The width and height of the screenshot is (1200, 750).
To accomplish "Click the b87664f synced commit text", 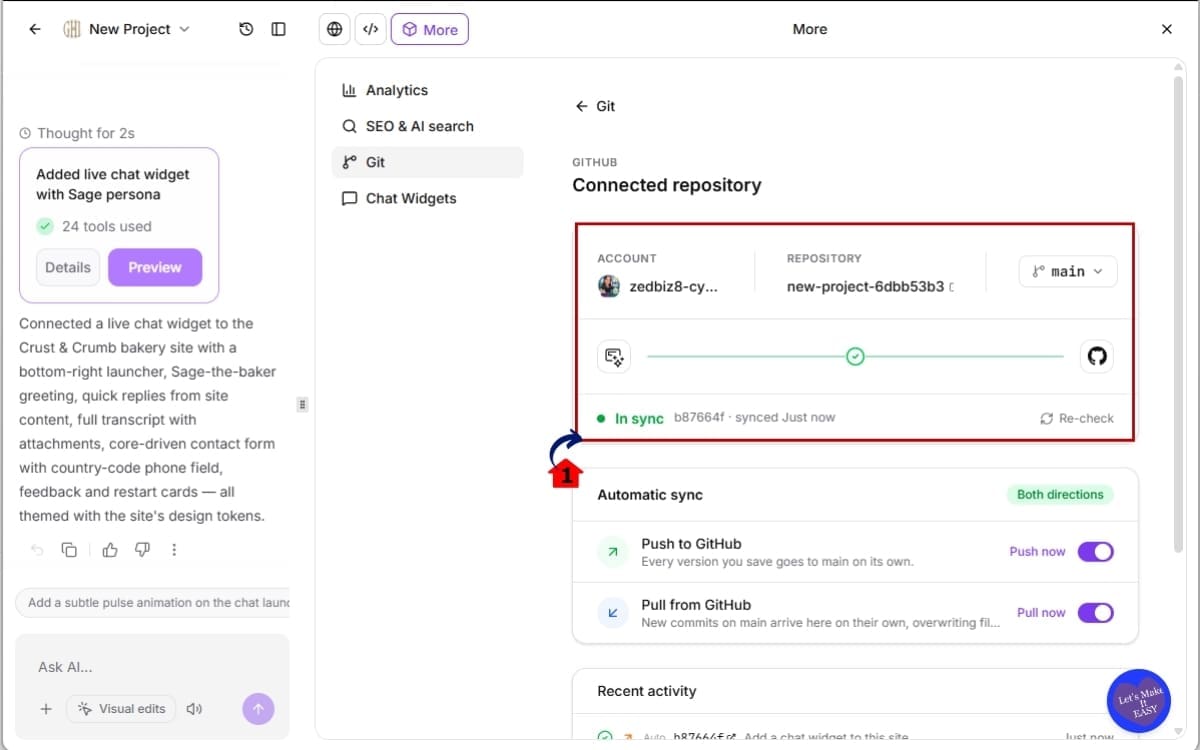I will tap(754, 417).
